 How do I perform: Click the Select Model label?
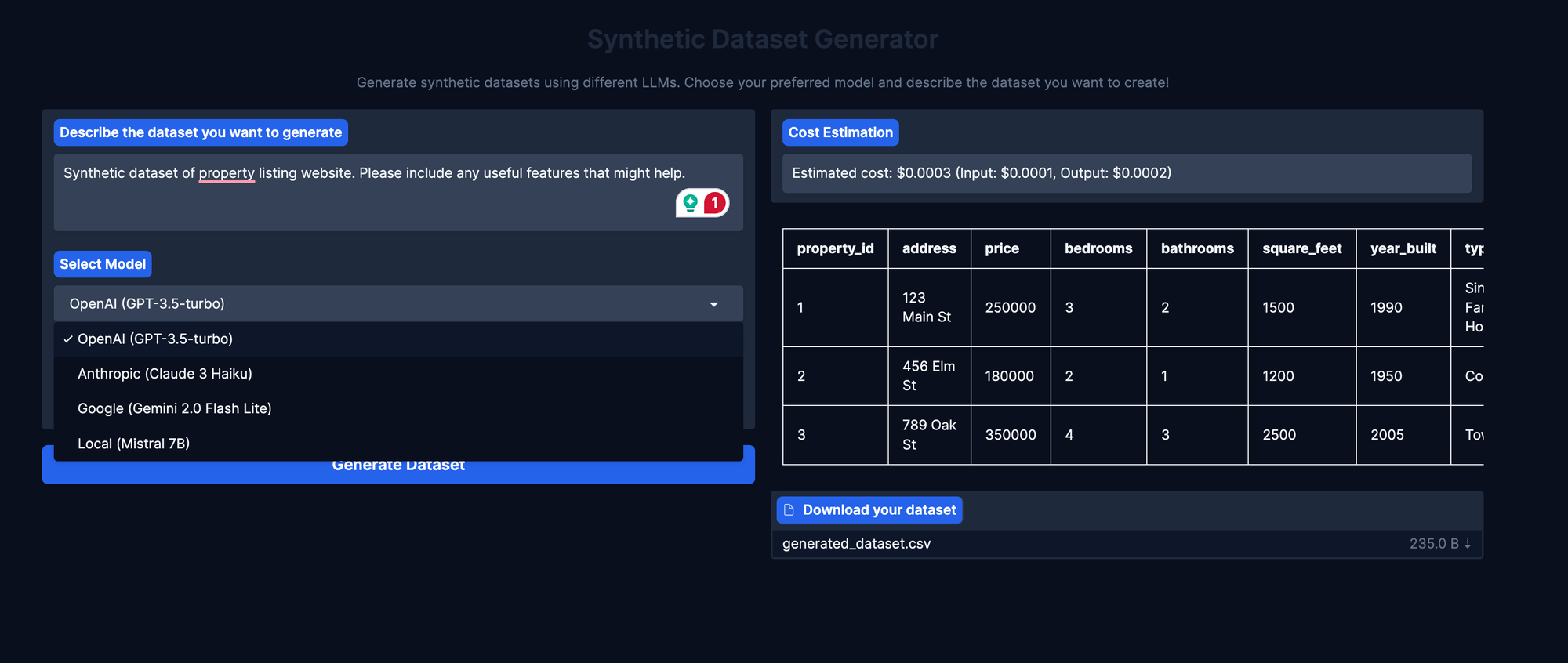pos(103,264)
